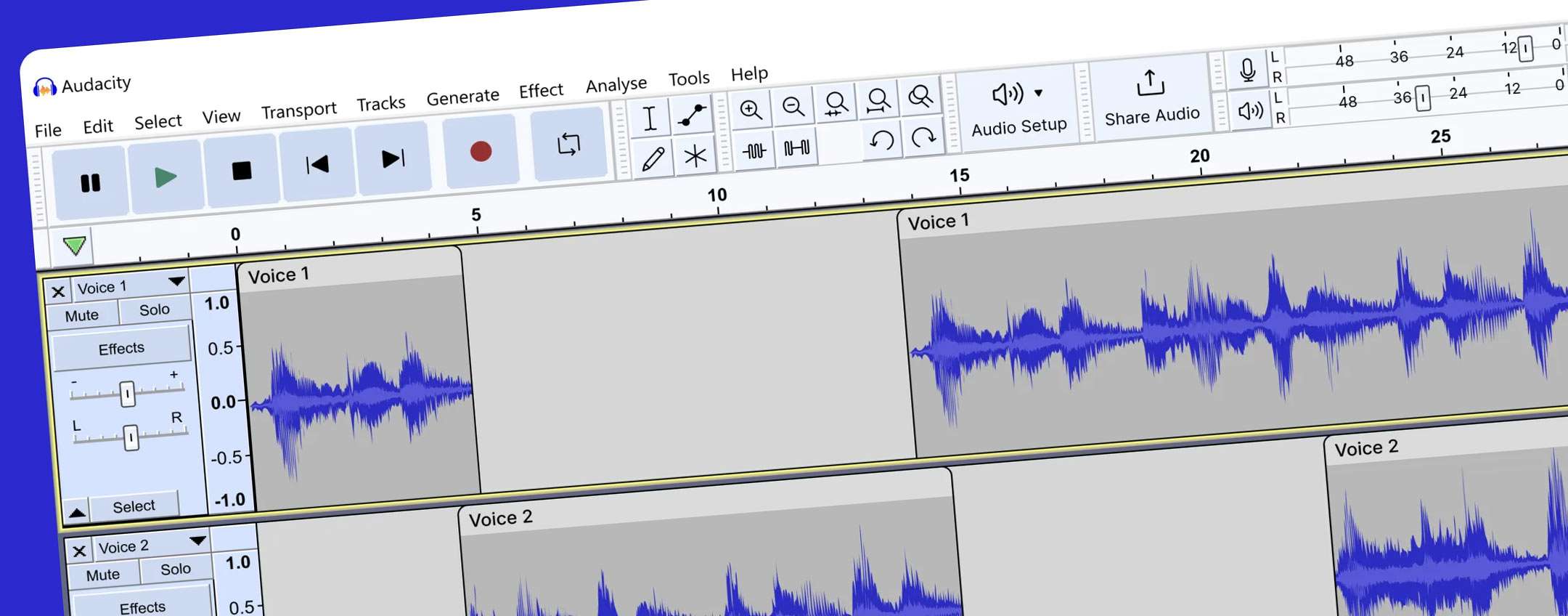This screenshot has width=1568, height=616.
Task: Open the Audio Setup dropdown
Action: [1018, 108]
